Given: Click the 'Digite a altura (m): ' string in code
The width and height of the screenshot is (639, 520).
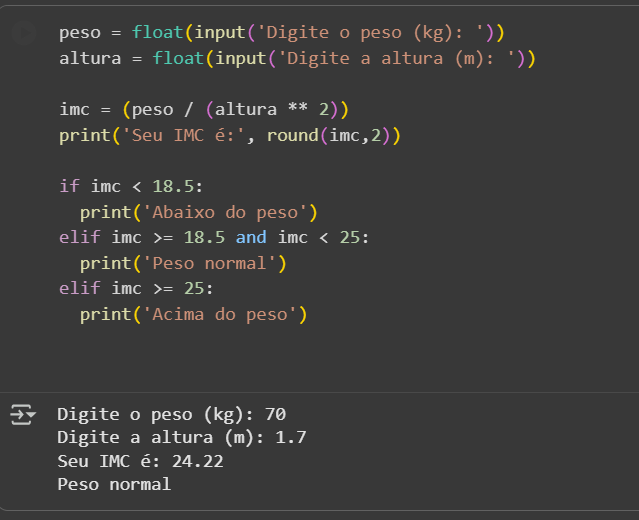Looking at the screenshot, I should pos(395,59).
